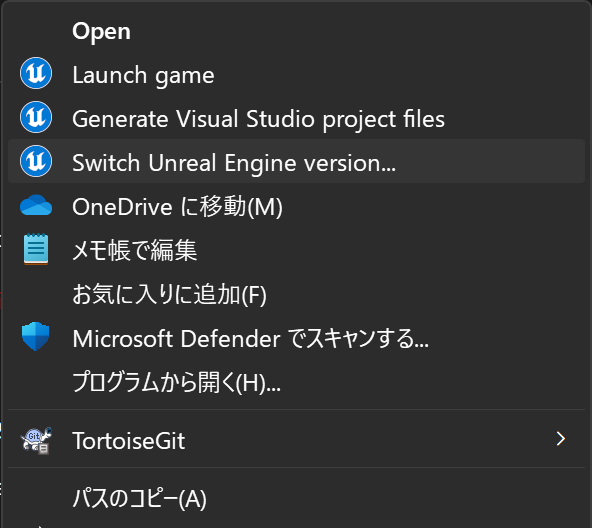Click the Unreal icon beside Launch game

(36, 73)
